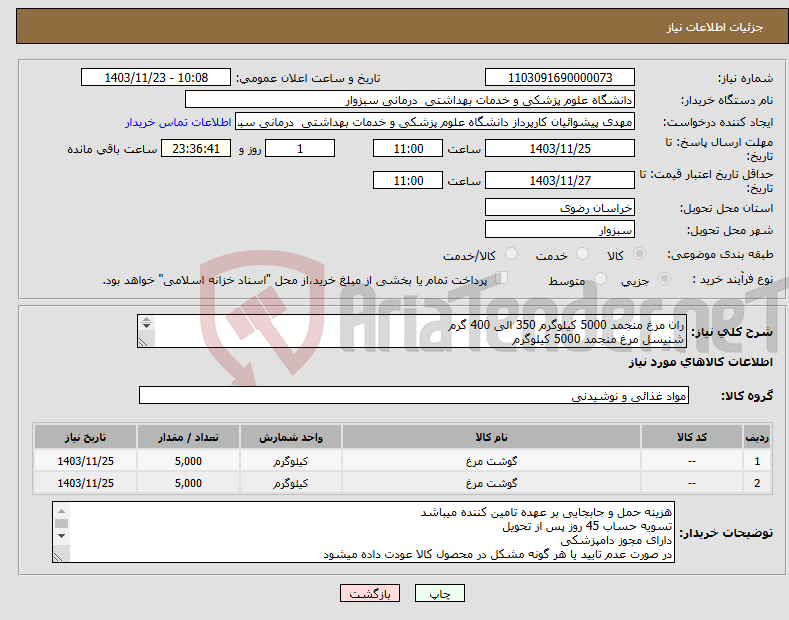Click the remaining days field showing 1

click(x=300, y=148)
